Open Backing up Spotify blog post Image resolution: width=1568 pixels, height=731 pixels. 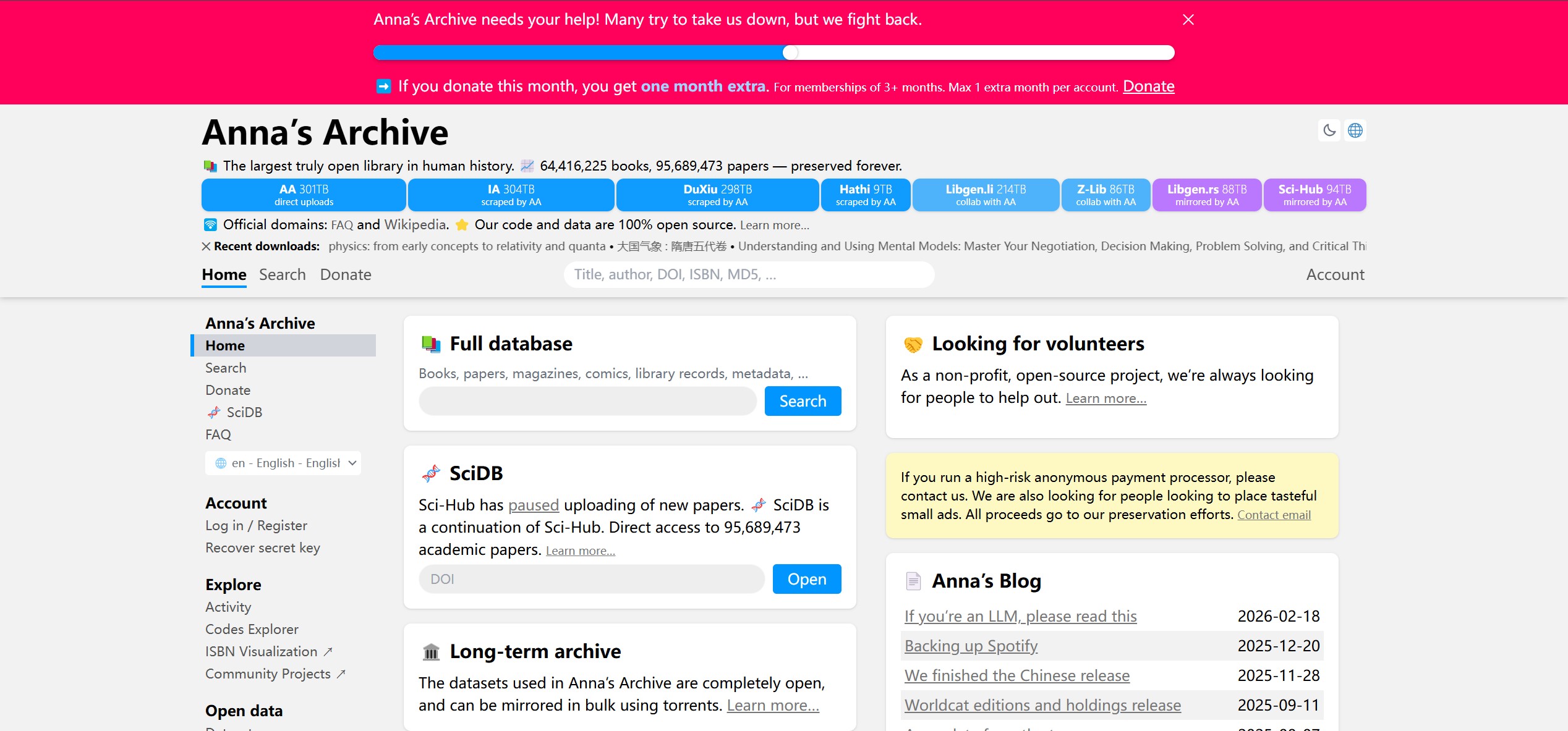coord(971,646)
